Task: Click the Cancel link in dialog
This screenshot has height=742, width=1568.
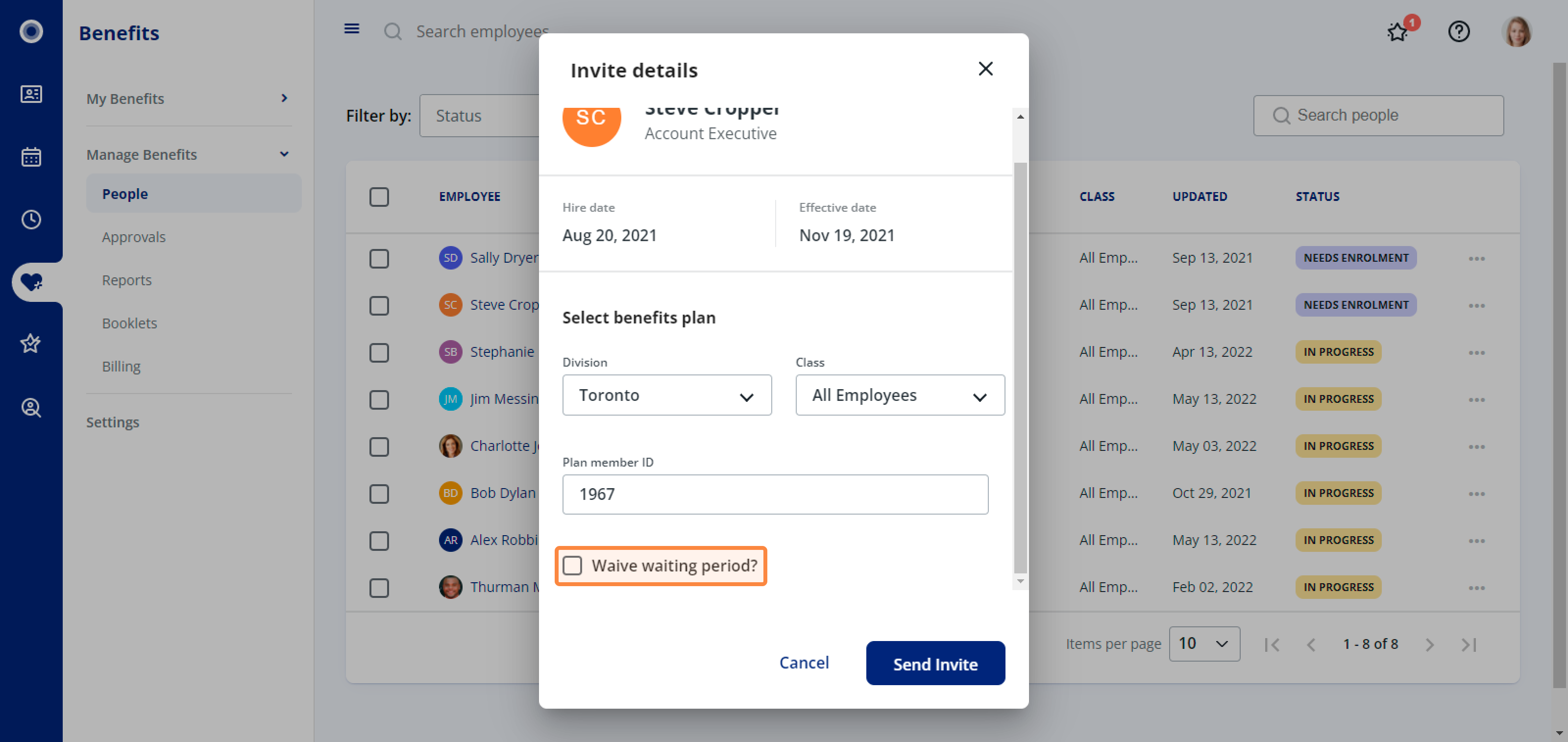Action: 804,662
